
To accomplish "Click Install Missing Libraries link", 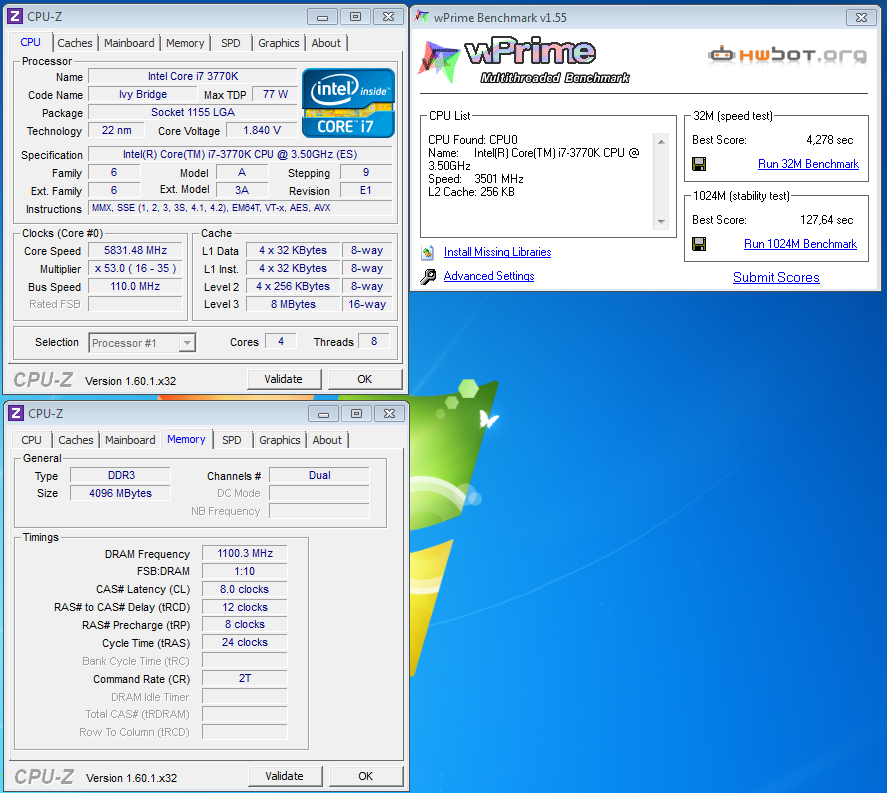I will 498,252.
